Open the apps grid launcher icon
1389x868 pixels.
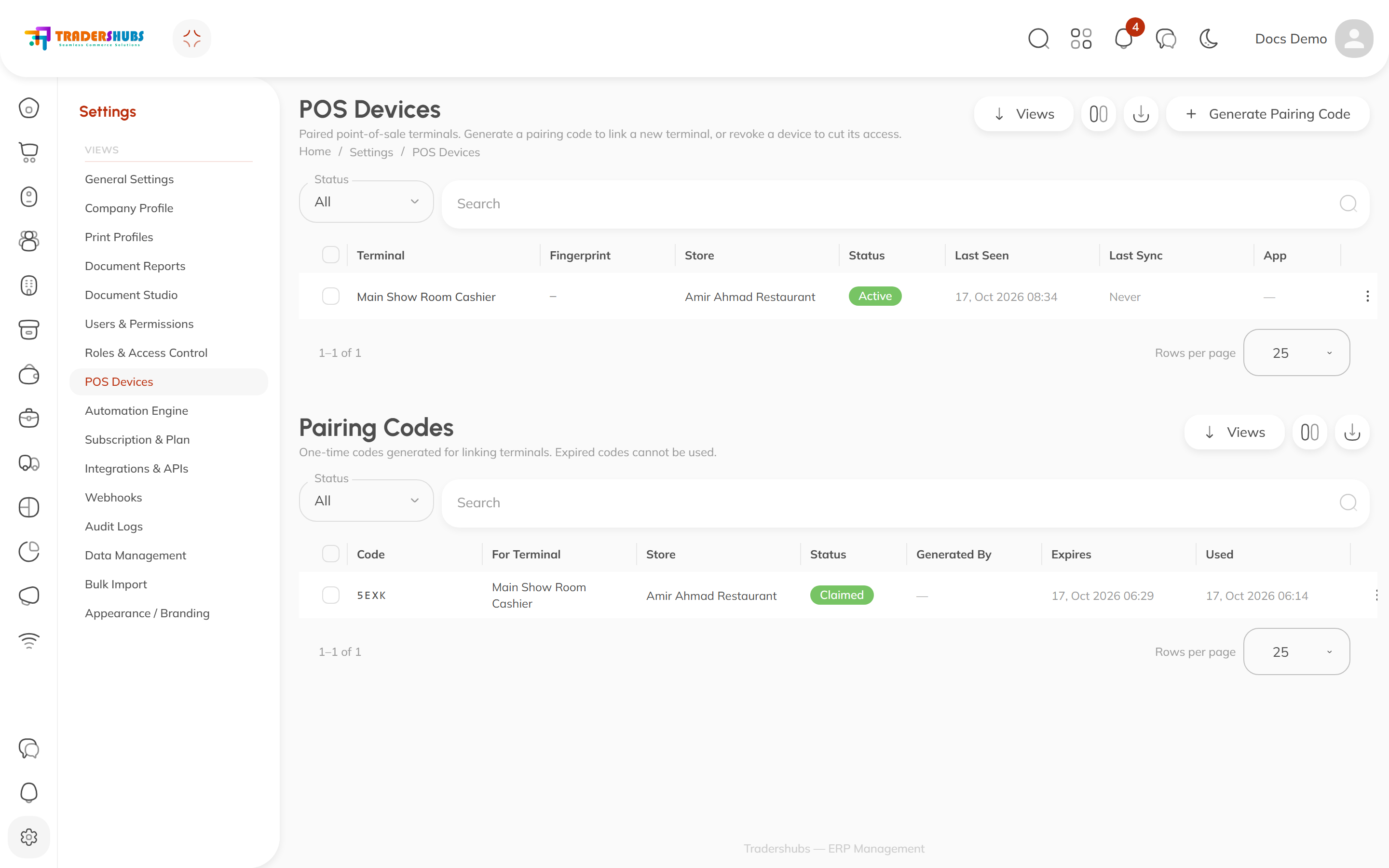point(1081,39)
